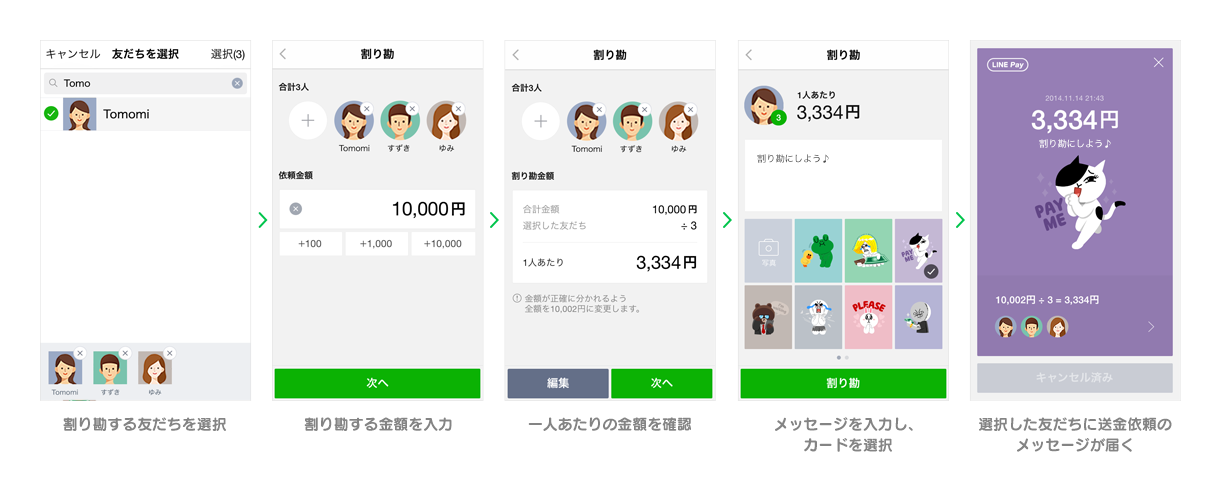
Task: Open the camera 写真 card tile
Action: coord(768,250)
